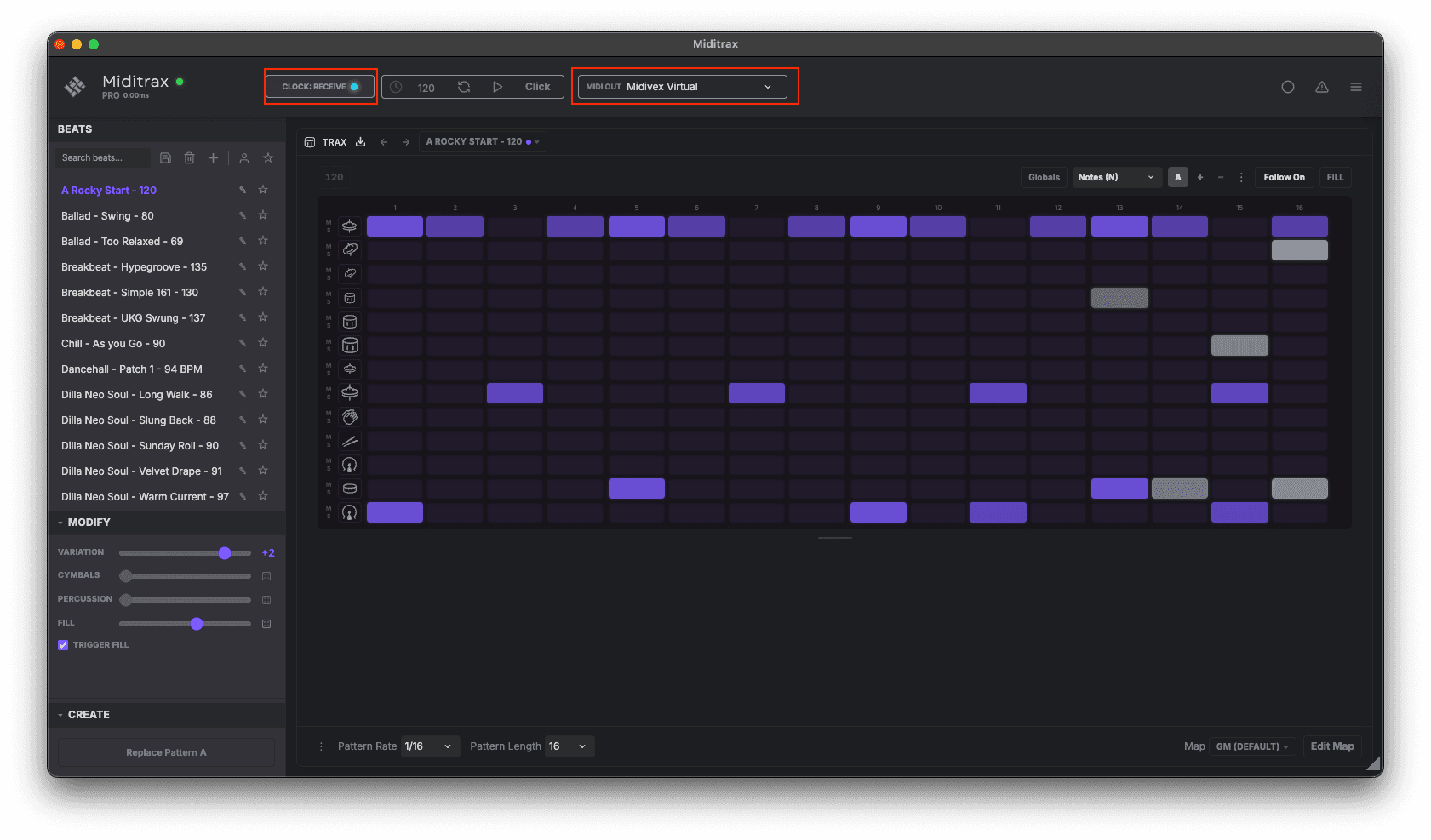1431x840 pixels.
Task: Edit Ballad - Swing - 80 with pencil icon
Action: click(x=243, y=215)
